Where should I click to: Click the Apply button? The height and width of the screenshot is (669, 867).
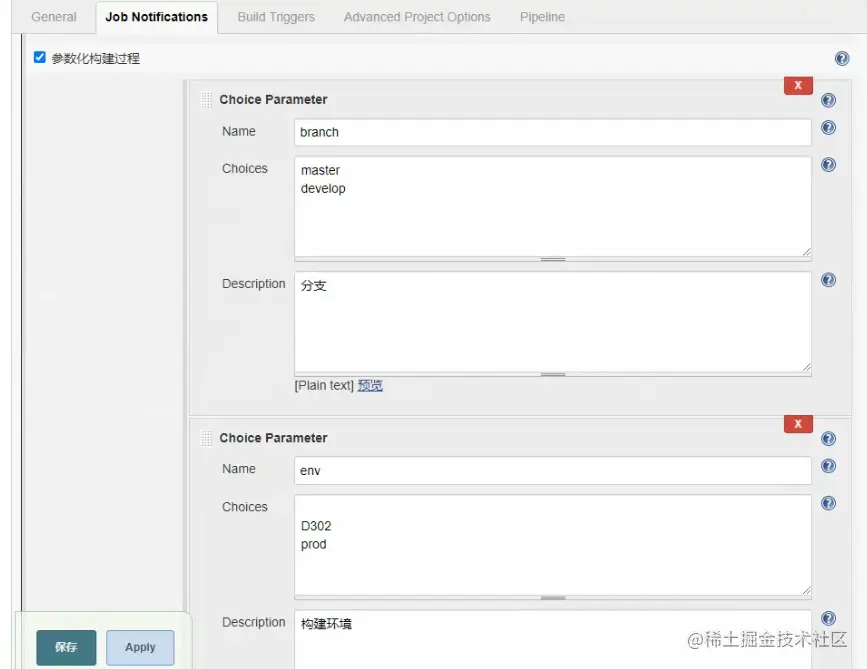point(140,647)
